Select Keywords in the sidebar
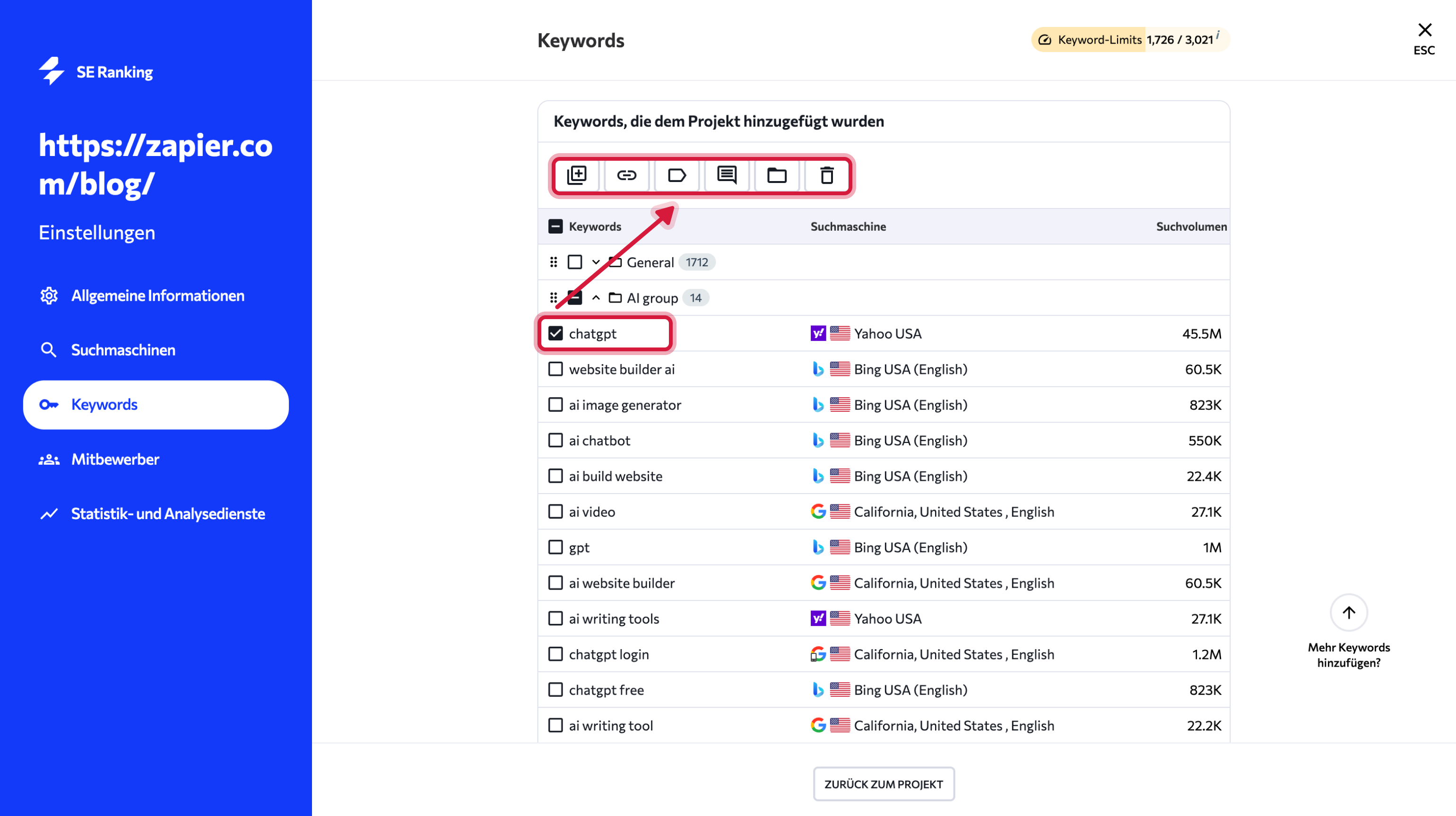This screenshot has height=816, width=1456. click(x=156, y=405)
